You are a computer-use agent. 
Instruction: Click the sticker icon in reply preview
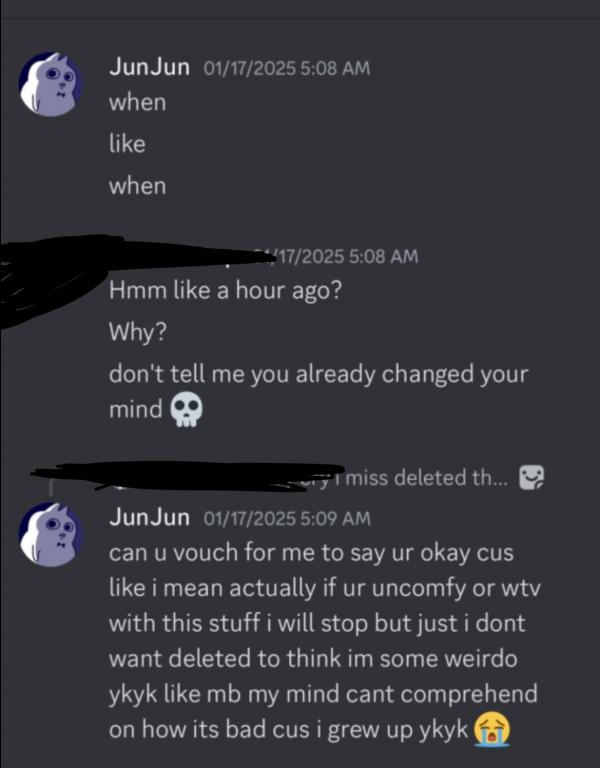coord(531,478)
